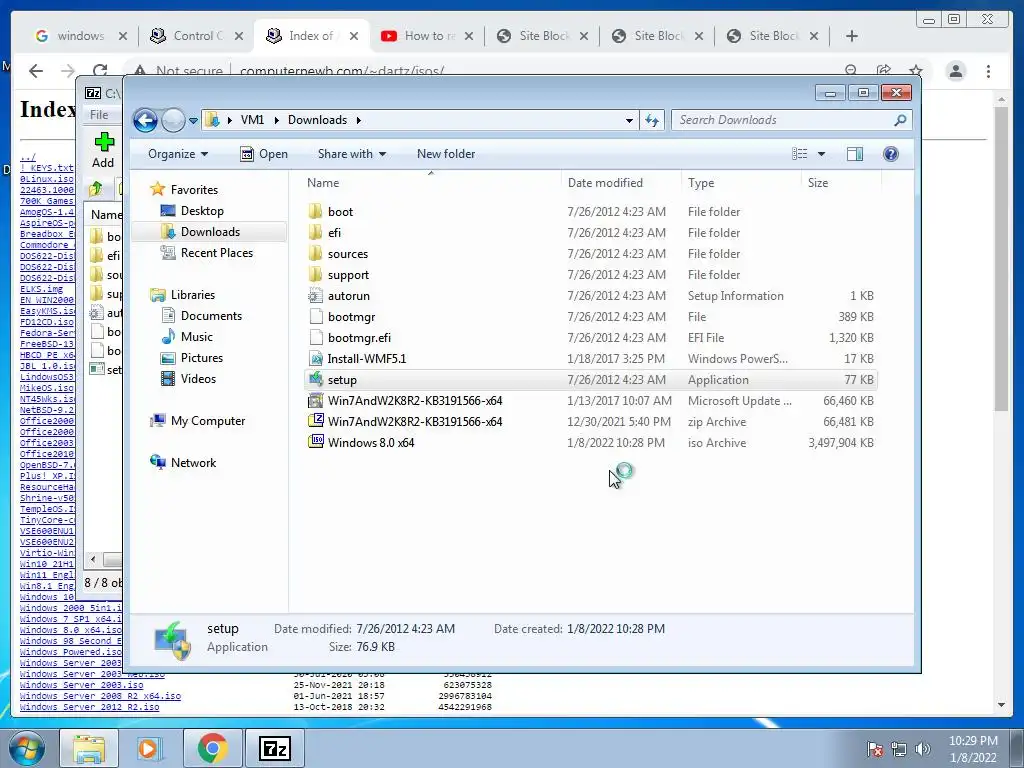Sort by the Type column header
This screenshot has height=768, width=1024.
click(x=741, y=183)
